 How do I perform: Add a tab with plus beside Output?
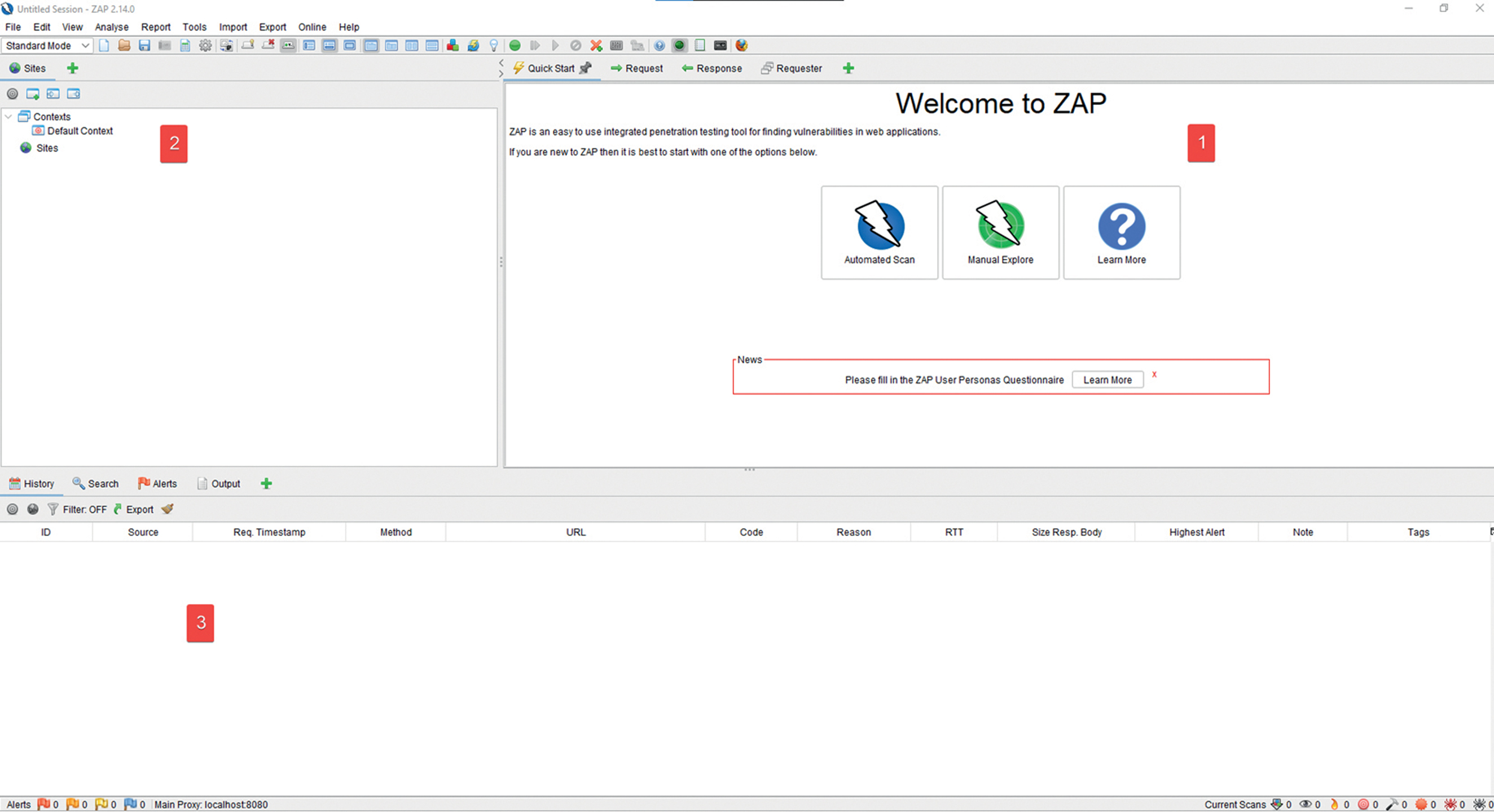point(266,483)
